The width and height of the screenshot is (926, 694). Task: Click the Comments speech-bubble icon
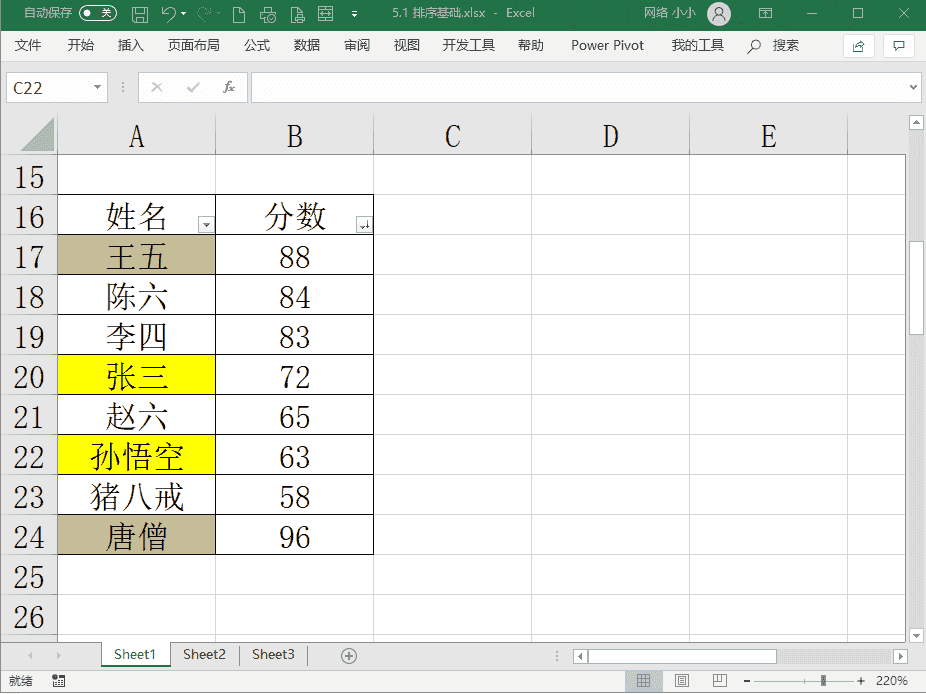tap(899, 46)
